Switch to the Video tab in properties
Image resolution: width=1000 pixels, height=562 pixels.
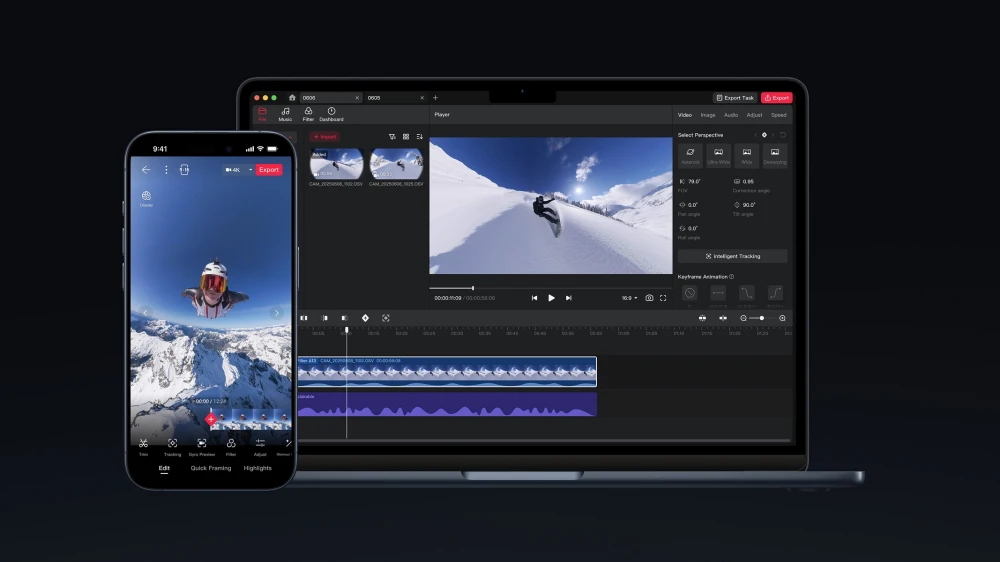click(685, 115)
